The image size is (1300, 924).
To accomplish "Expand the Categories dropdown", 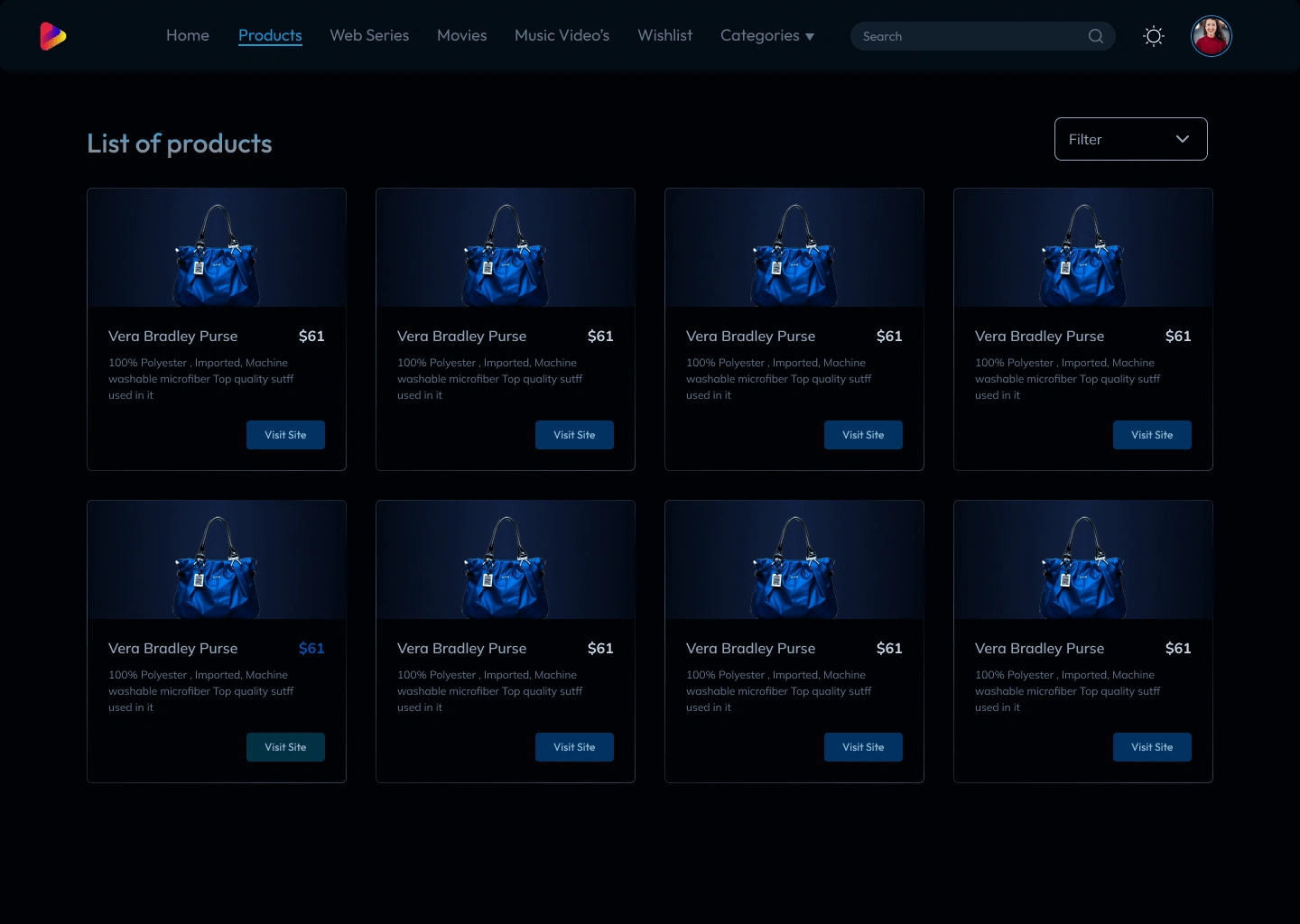I will point(767,35).
